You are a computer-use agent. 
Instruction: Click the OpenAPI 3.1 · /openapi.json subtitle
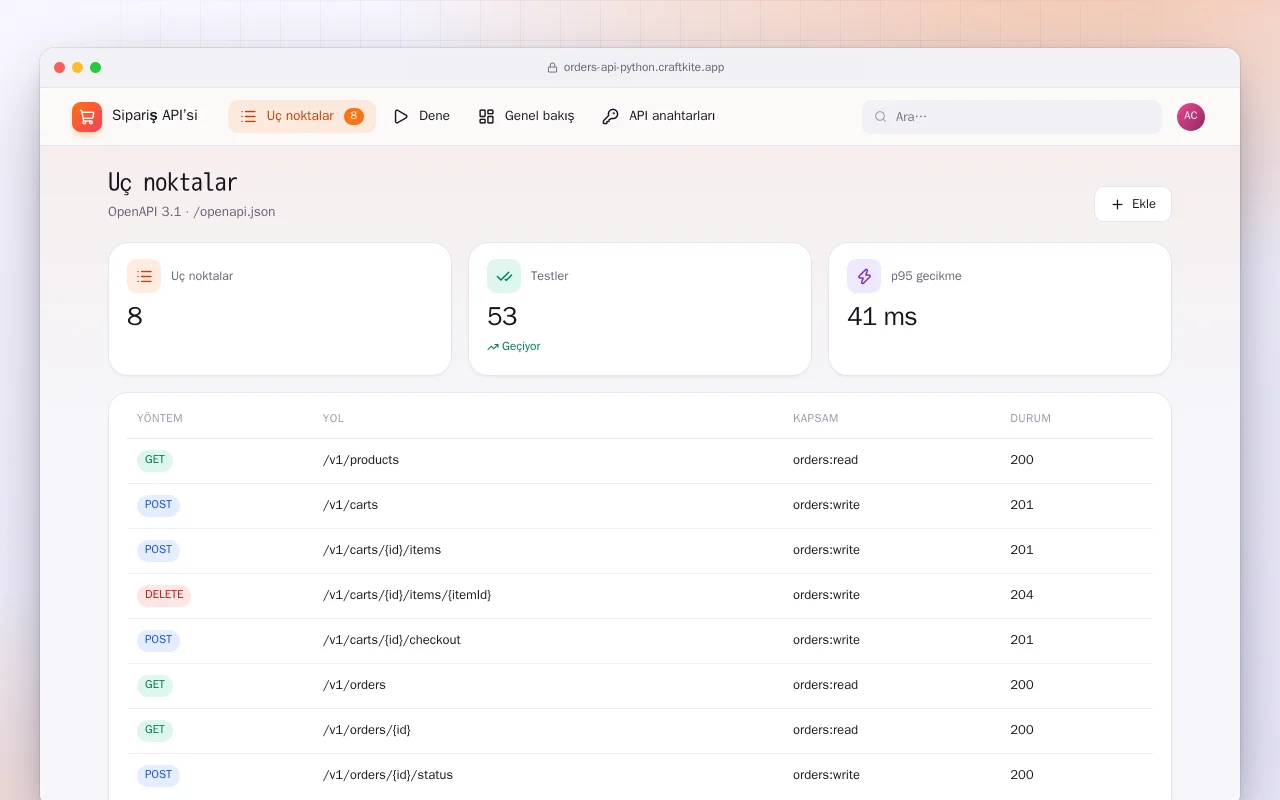pos(192,212)
